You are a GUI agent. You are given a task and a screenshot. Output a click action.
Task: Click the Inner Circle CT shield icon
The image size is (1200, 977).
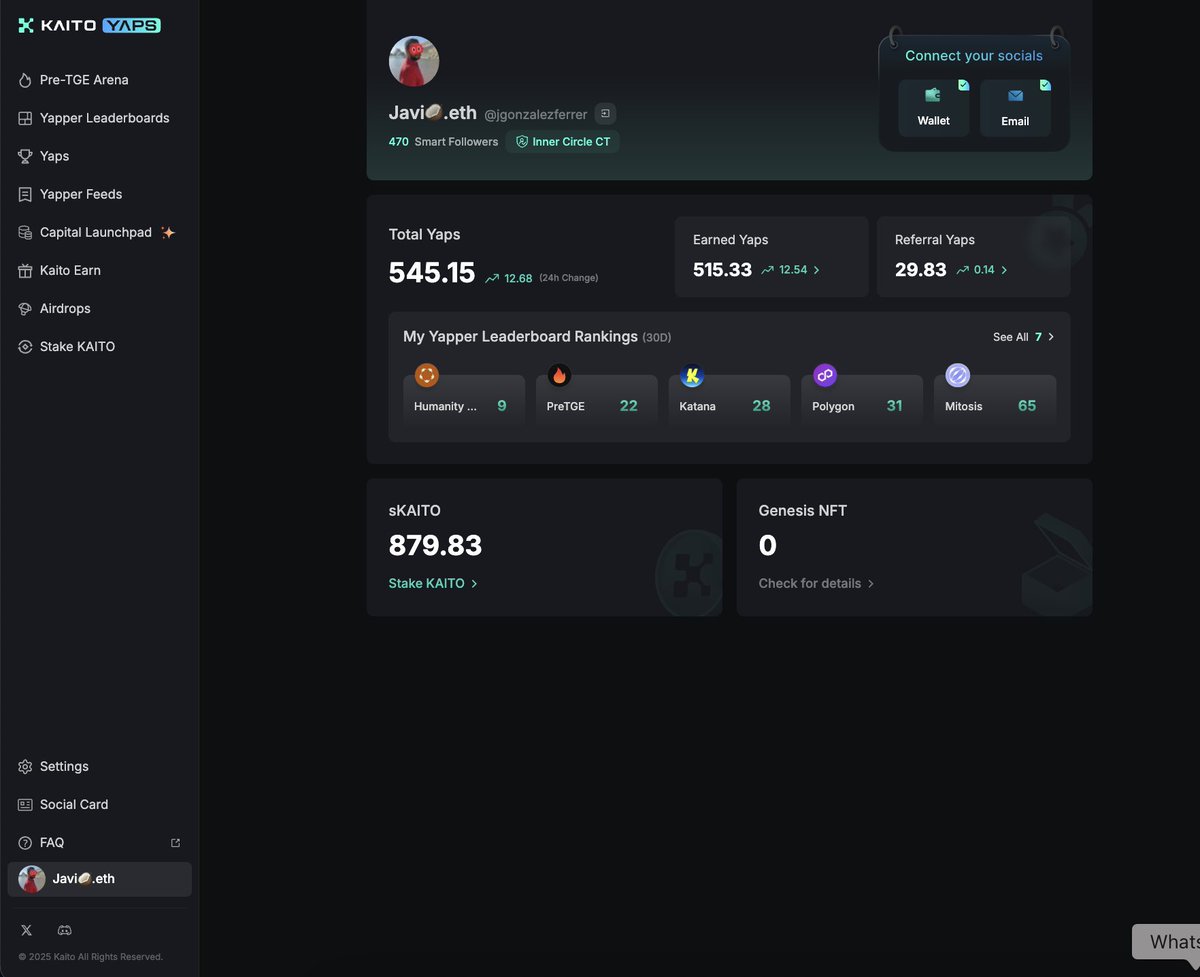point(521,142)
